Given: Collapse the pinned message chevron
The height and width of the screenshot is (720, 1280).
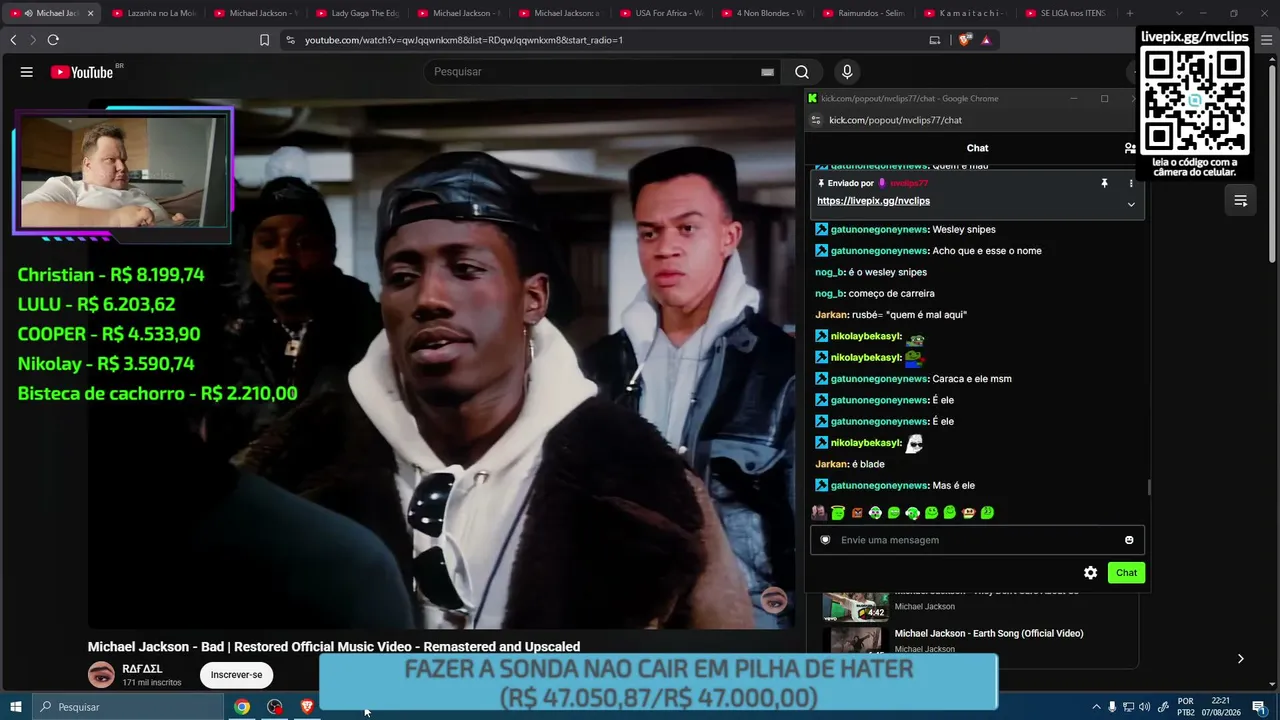Looking at the screenshot, I should [x=1131, y=204].
